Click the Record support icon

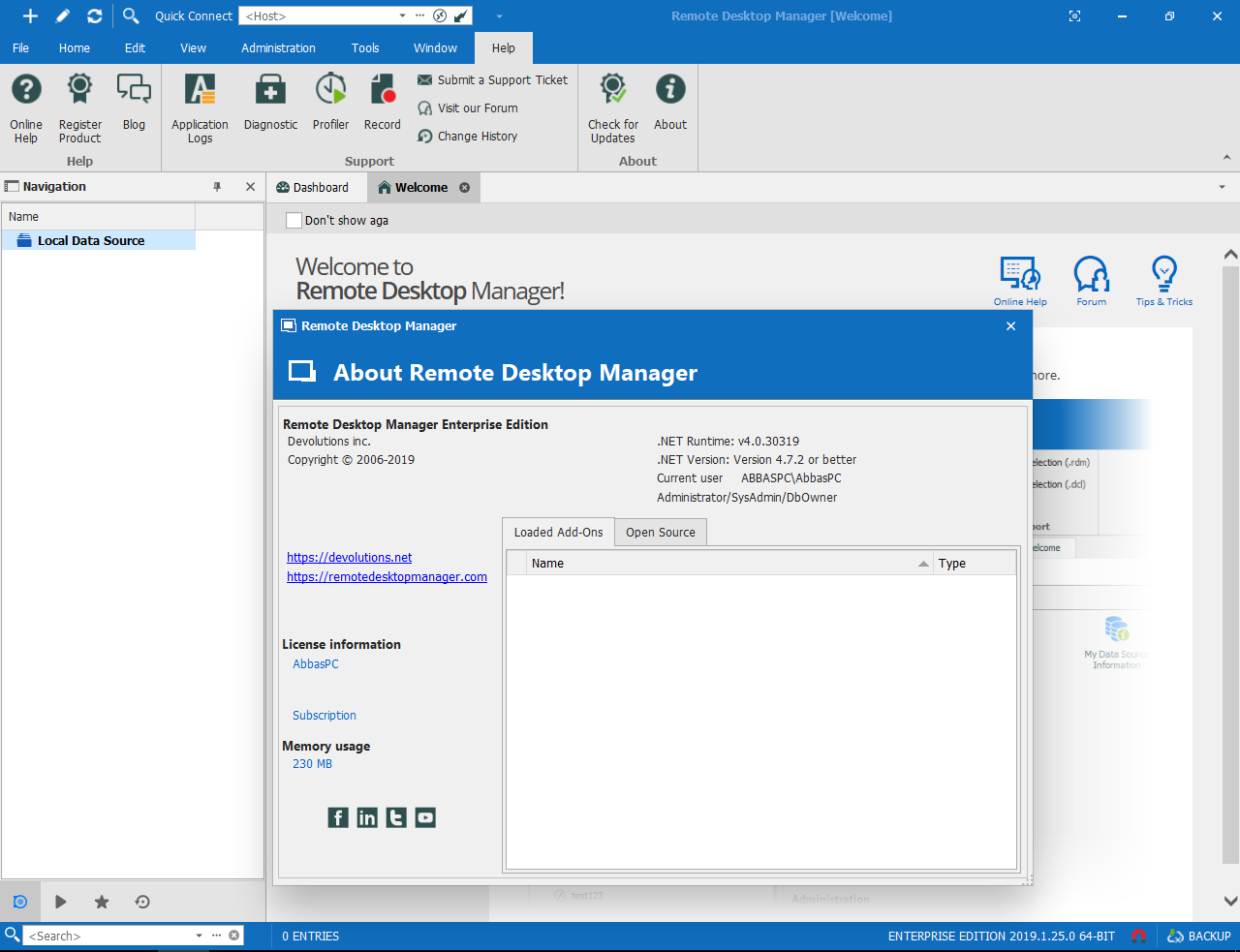click(383, 103)
